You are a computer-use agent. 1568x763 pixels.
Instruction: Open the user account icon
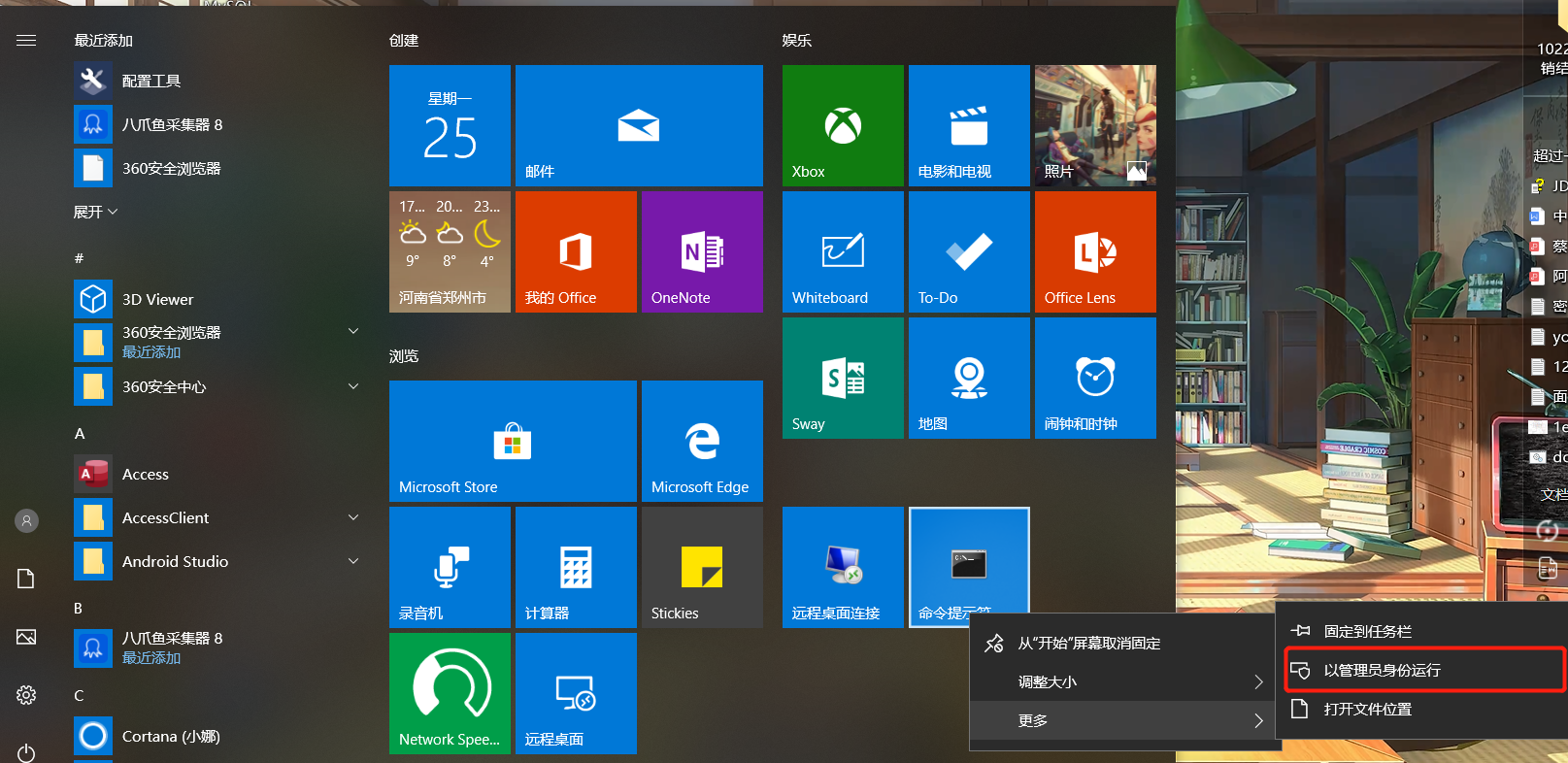(26, 521)
